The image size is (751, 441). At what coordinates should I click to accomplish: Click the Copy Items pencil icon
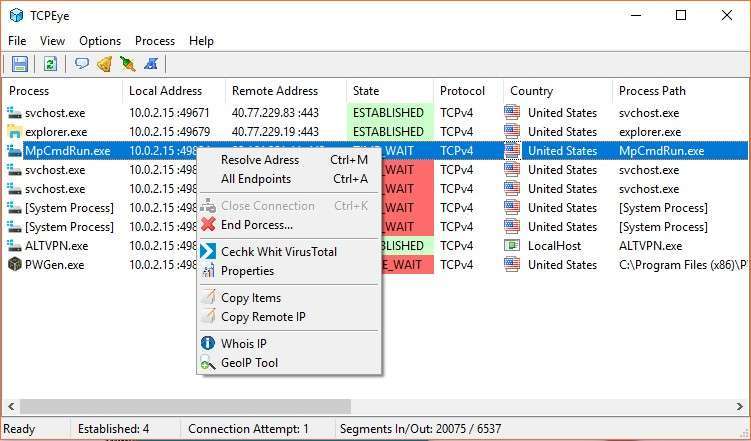pyautogui.click(x=208, y=297)
